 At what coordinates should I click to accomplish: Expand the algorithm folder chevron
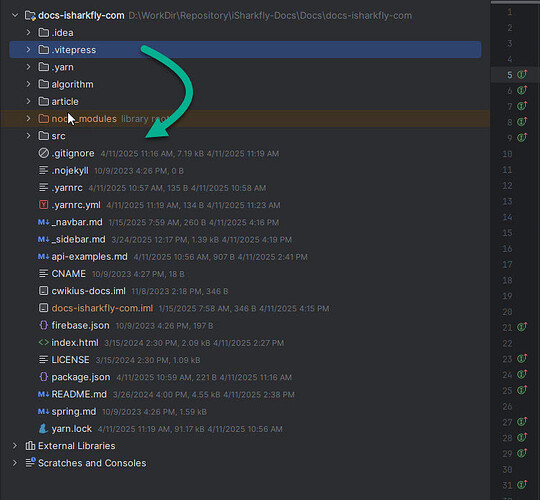(28, 84)
